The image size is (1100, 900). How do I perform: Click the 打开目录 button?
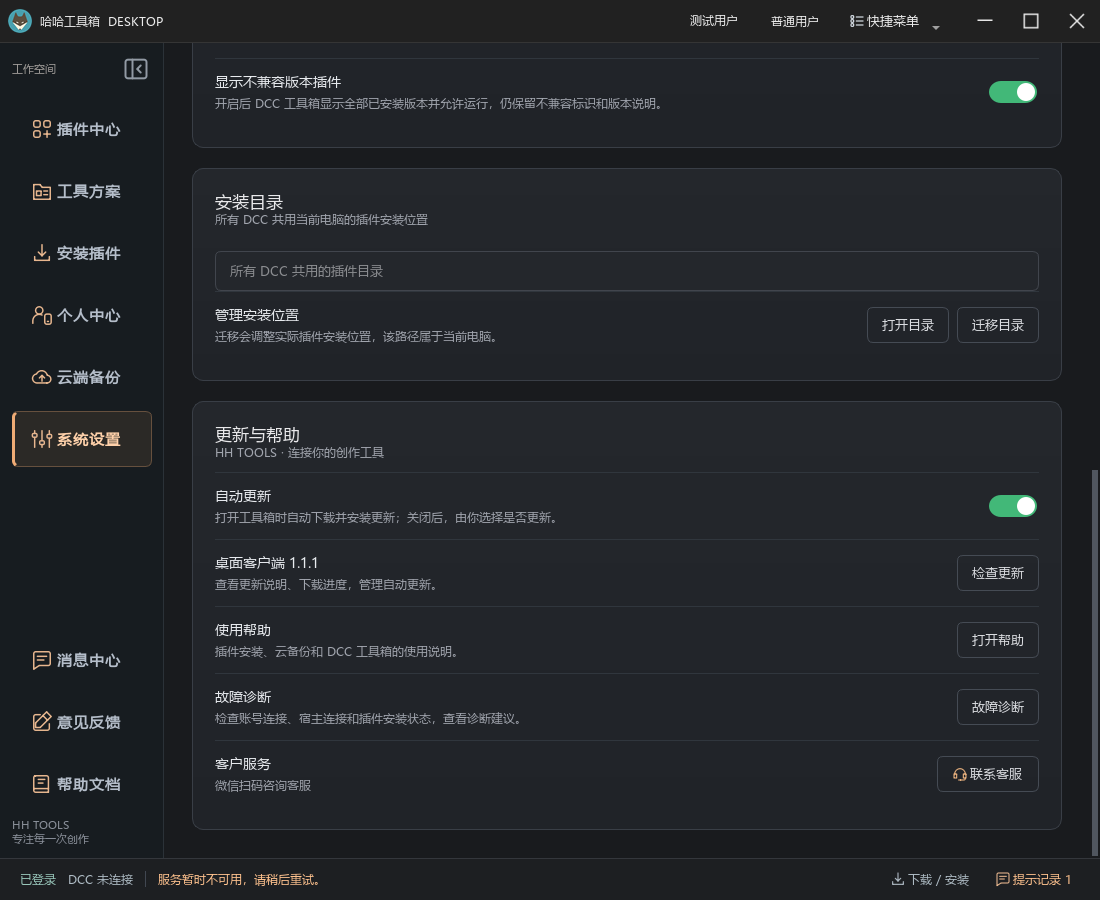(908, 325)
